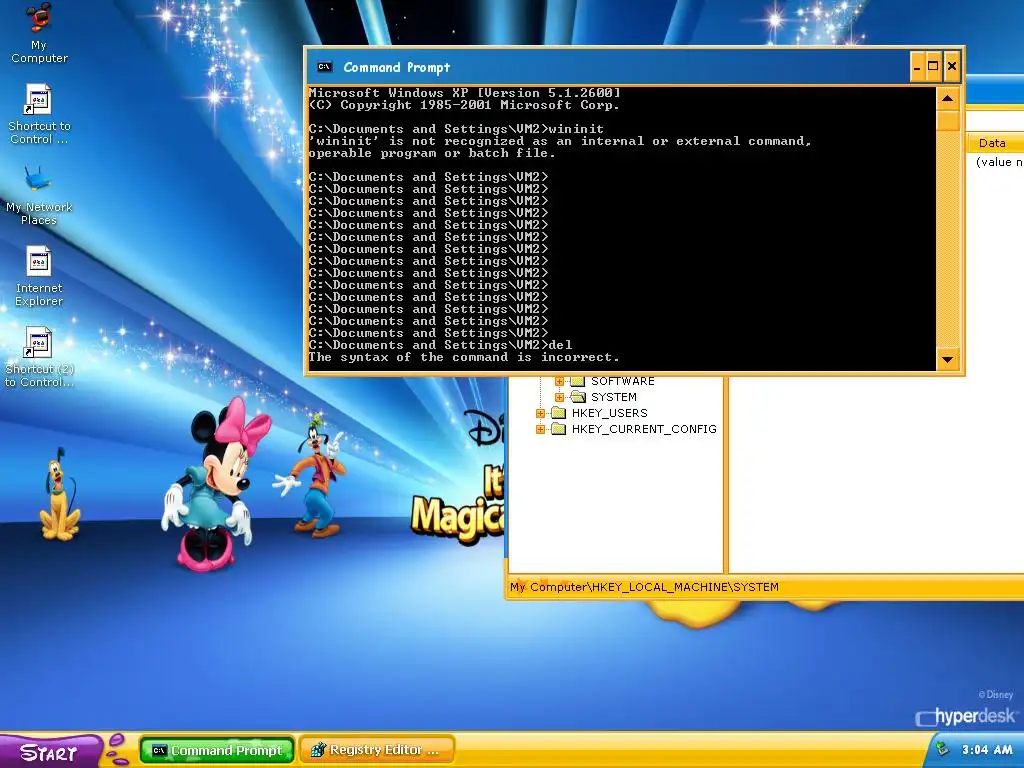Select HKEY_USERS key in registry tree
The width and height of the screenshot is (1024, 768).
[609, 413]
